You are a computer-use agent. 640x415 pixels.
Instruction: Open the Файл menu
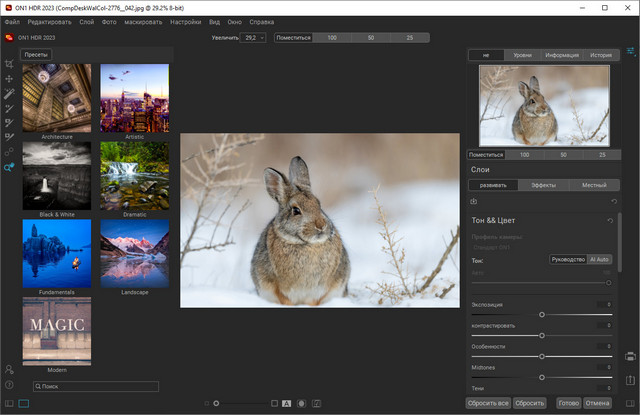(12, 21)
